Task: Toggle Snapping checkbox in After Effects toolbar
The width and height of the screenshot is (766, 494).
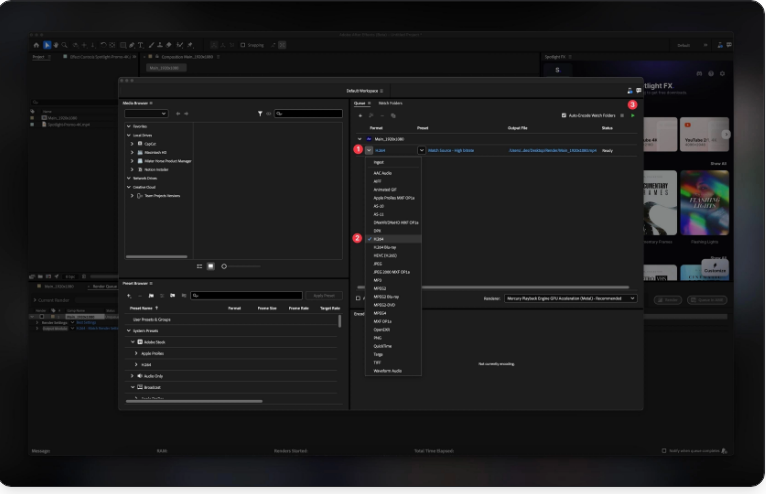Action: (243, 45)
